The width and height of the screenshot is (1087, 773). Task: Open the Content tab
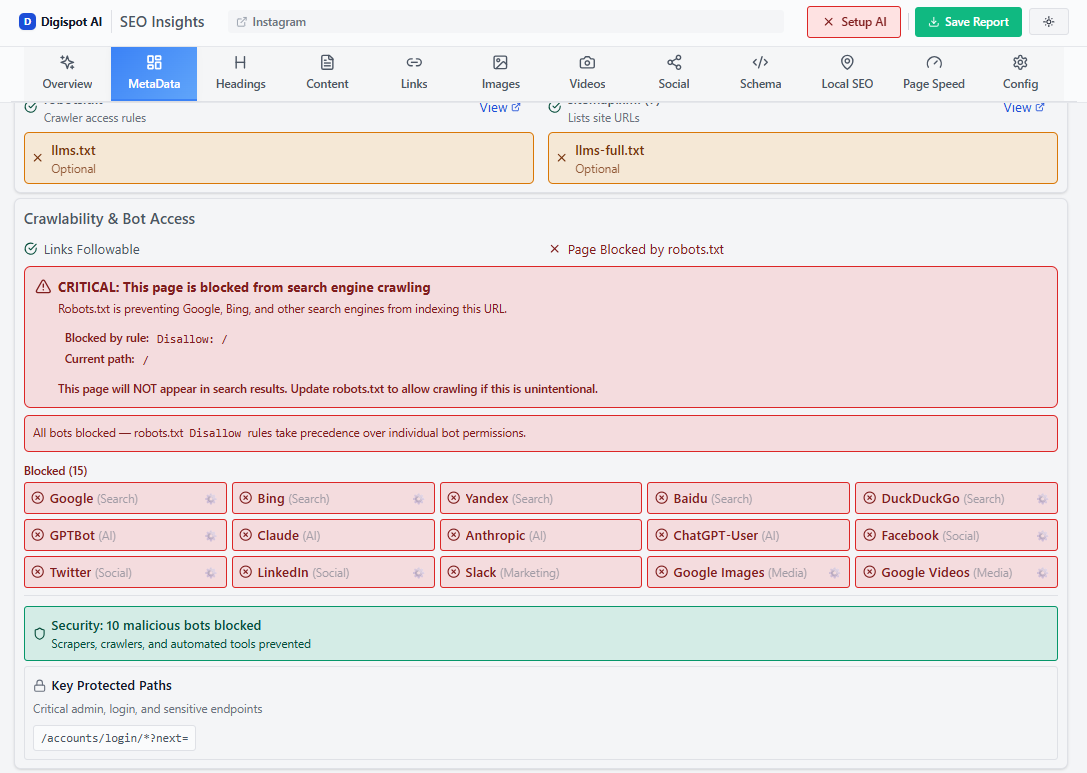(x=327, y=73)
